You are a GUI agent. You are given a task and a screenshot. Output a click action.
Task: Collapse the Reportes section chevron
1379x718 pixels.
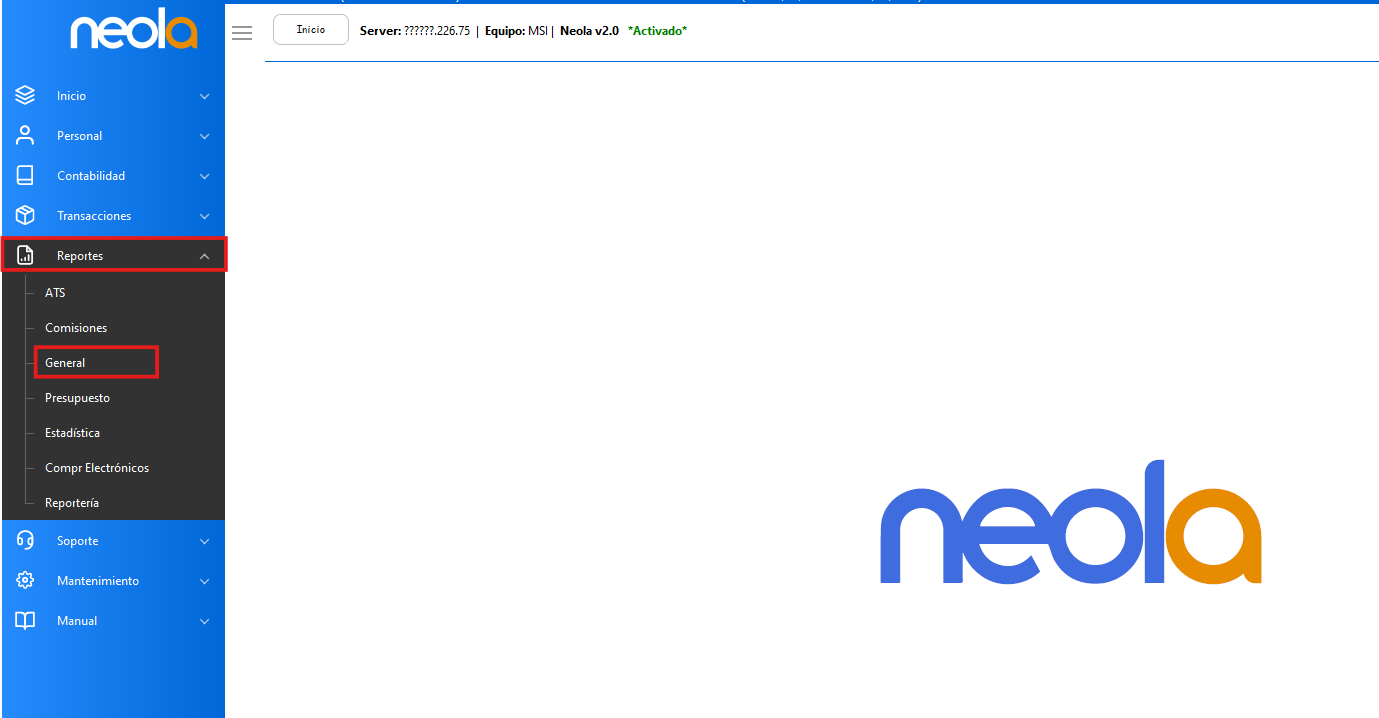click(x=204, y=256)
